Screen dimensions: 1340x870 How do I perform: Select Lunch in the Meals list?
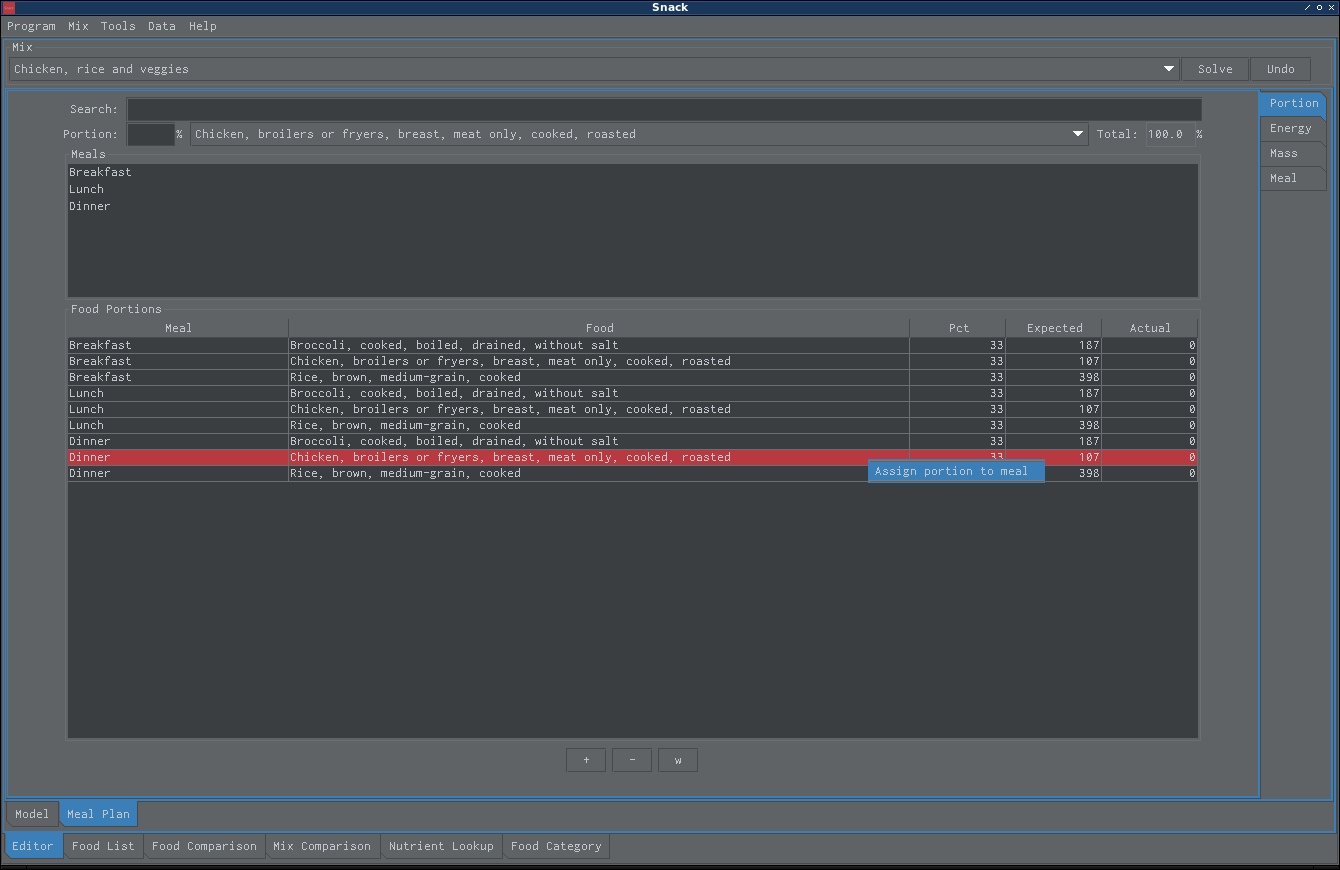pos(632,189)
